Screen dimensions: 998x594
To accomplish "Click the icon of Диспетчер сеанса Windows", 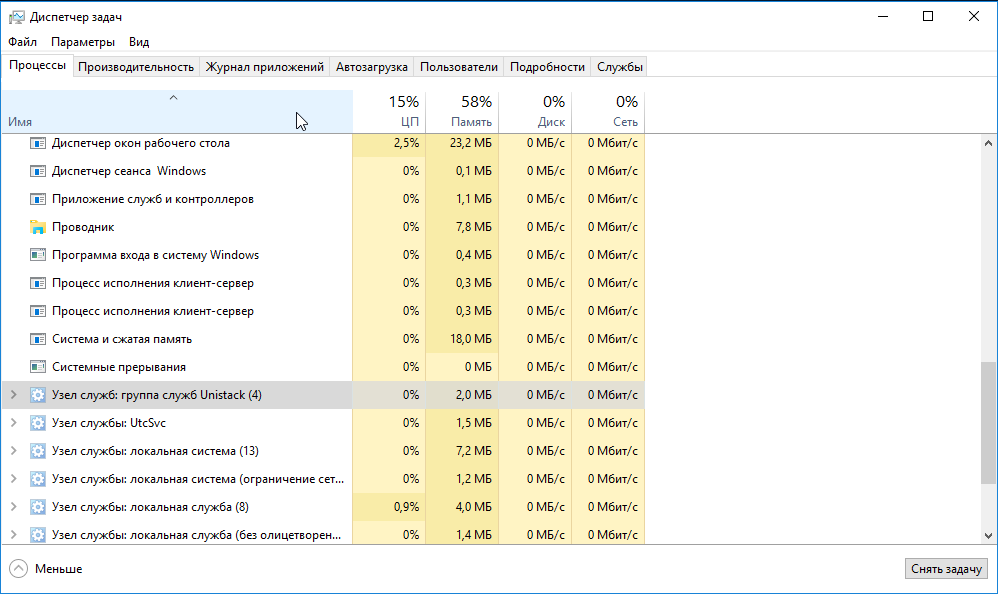I will (38, 171).
